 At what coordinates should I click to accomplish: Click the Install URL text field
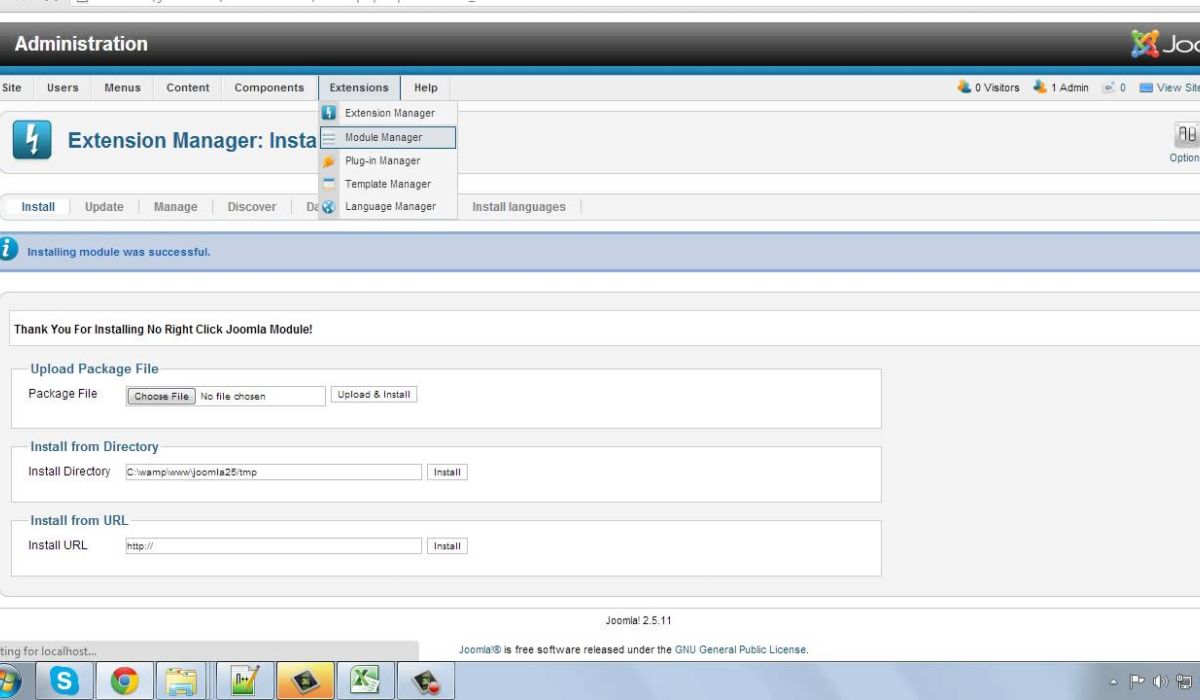(x=273, y=546)
